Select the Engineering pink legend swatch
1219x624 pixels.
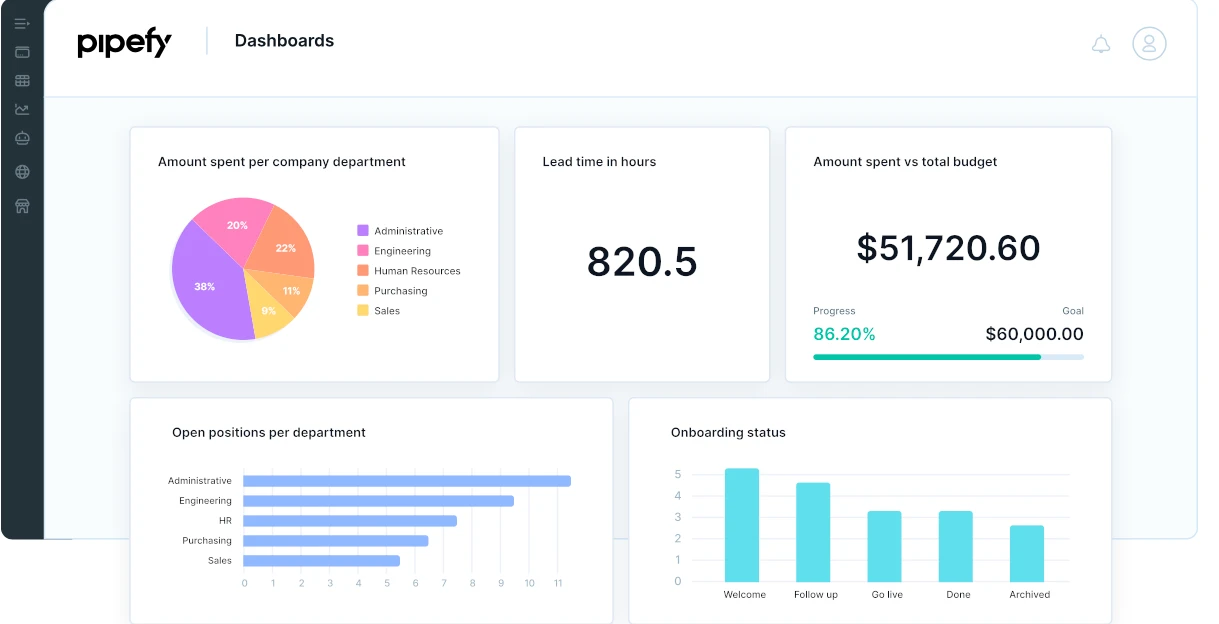363,251
